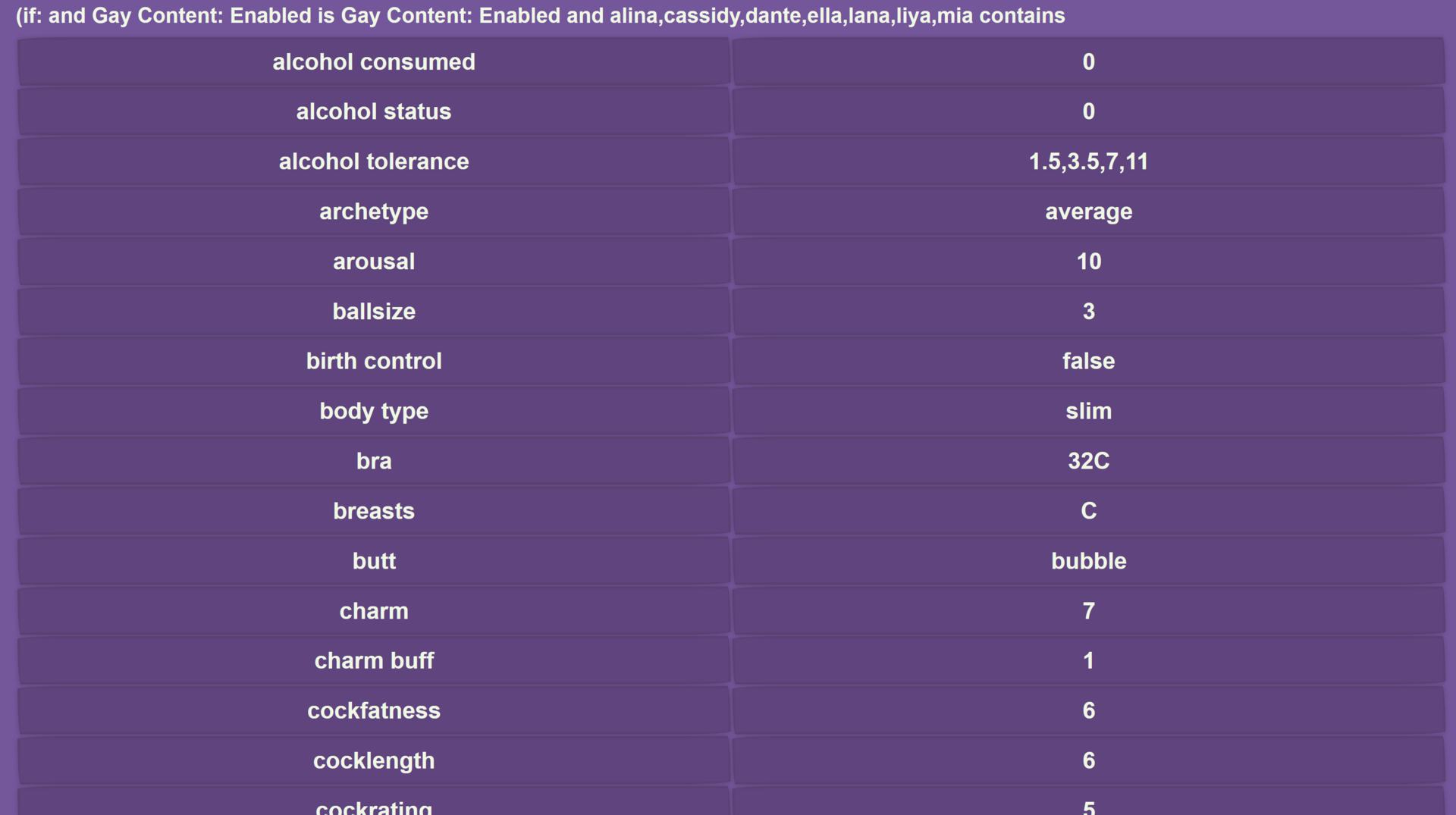Click the archetype value cell showing average

pos(1088,212)
